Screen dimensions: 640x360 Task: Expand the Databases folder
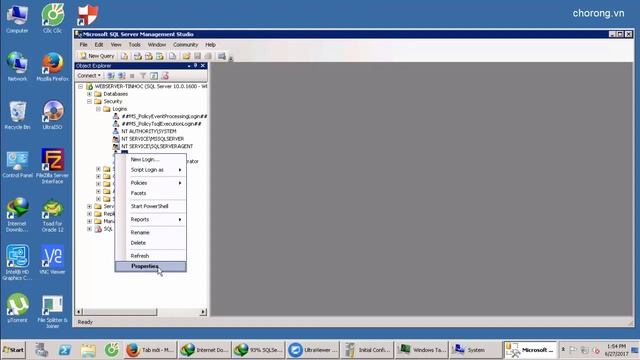(x=89, y=94)
